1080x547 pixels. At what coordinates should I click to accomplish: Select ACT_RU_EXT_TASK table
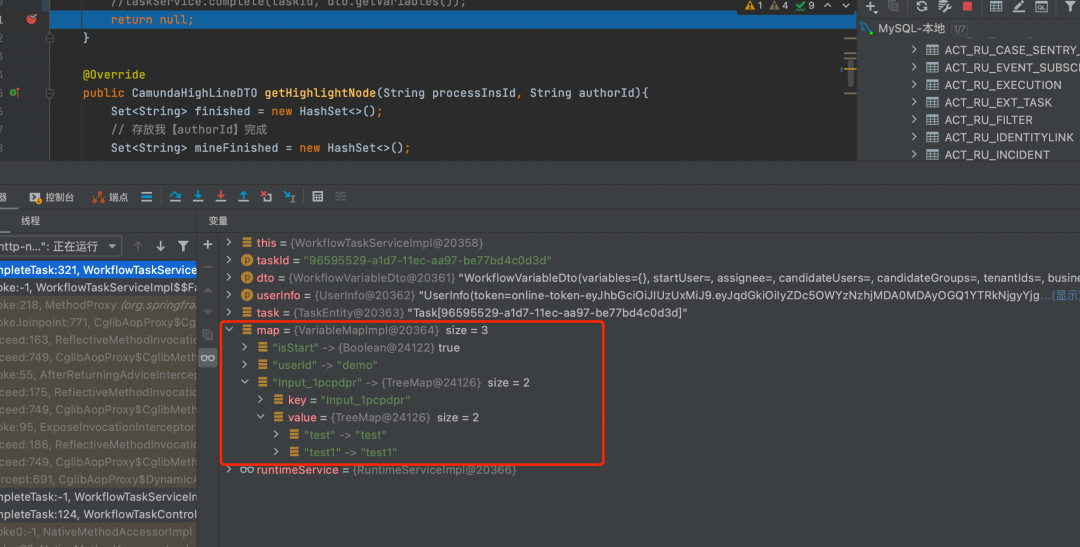pos(998,103)
